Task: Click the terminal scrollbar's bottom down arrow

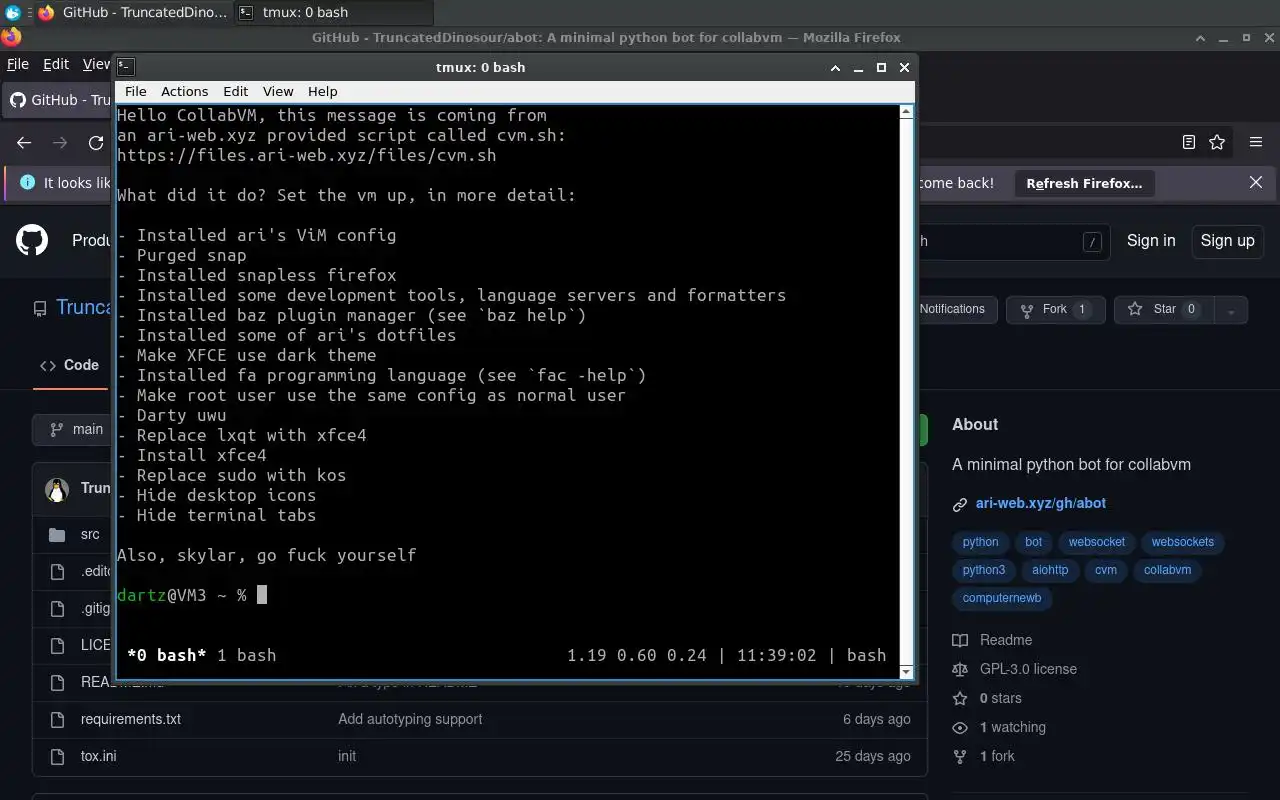Action: (x=907, y=672)
